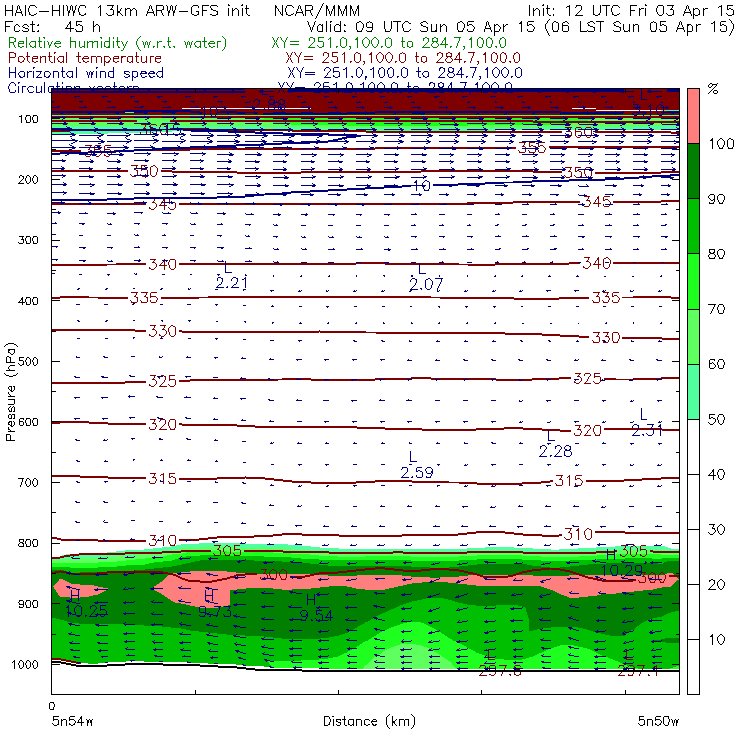740x740 pixels.
Task: Click the colorbar segment between 50 and 60
Action: pyautogui.click(x=693, y=392)
